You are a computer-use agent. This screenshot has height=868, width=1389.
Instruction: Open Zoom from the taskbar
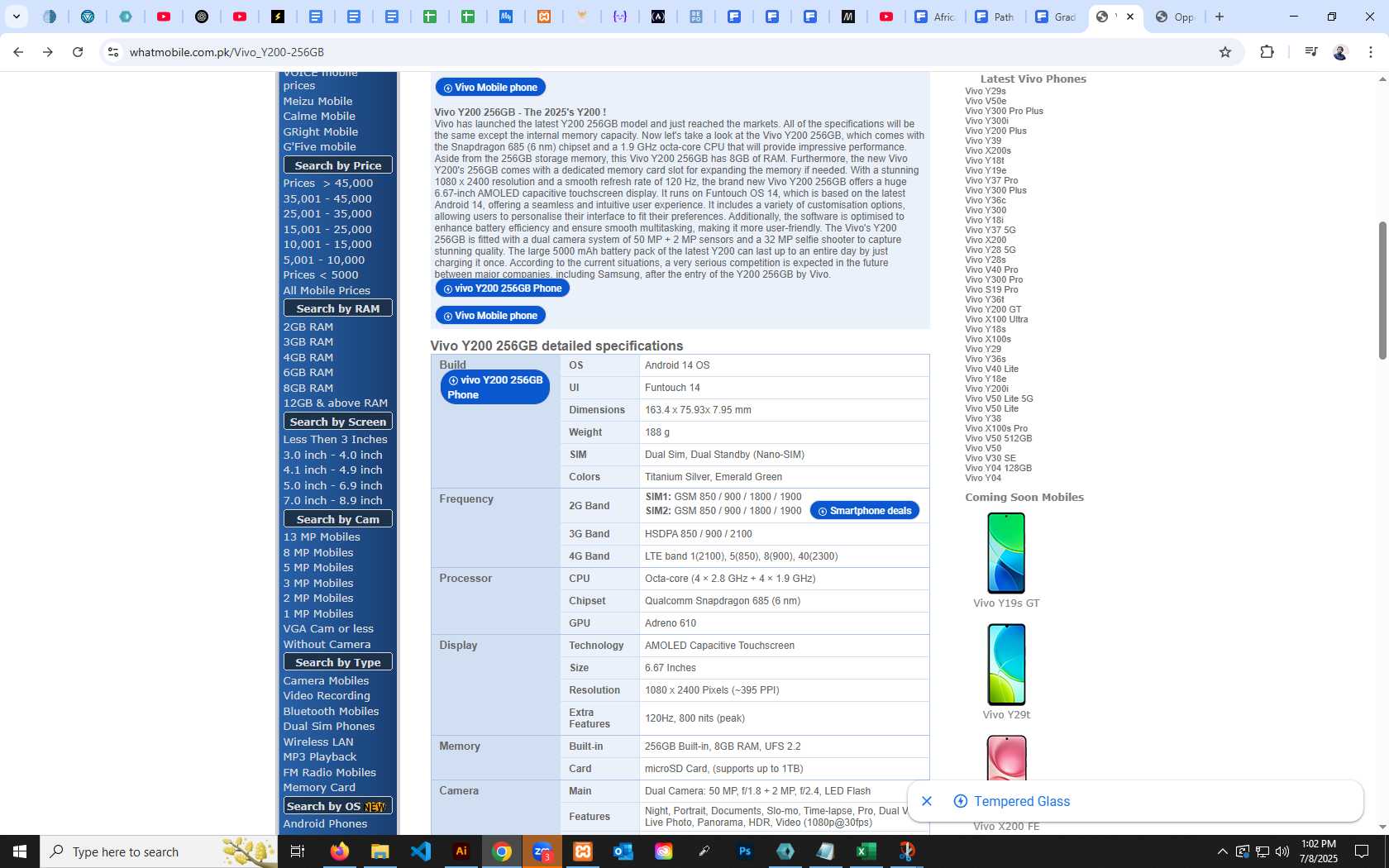coord(542,851)
